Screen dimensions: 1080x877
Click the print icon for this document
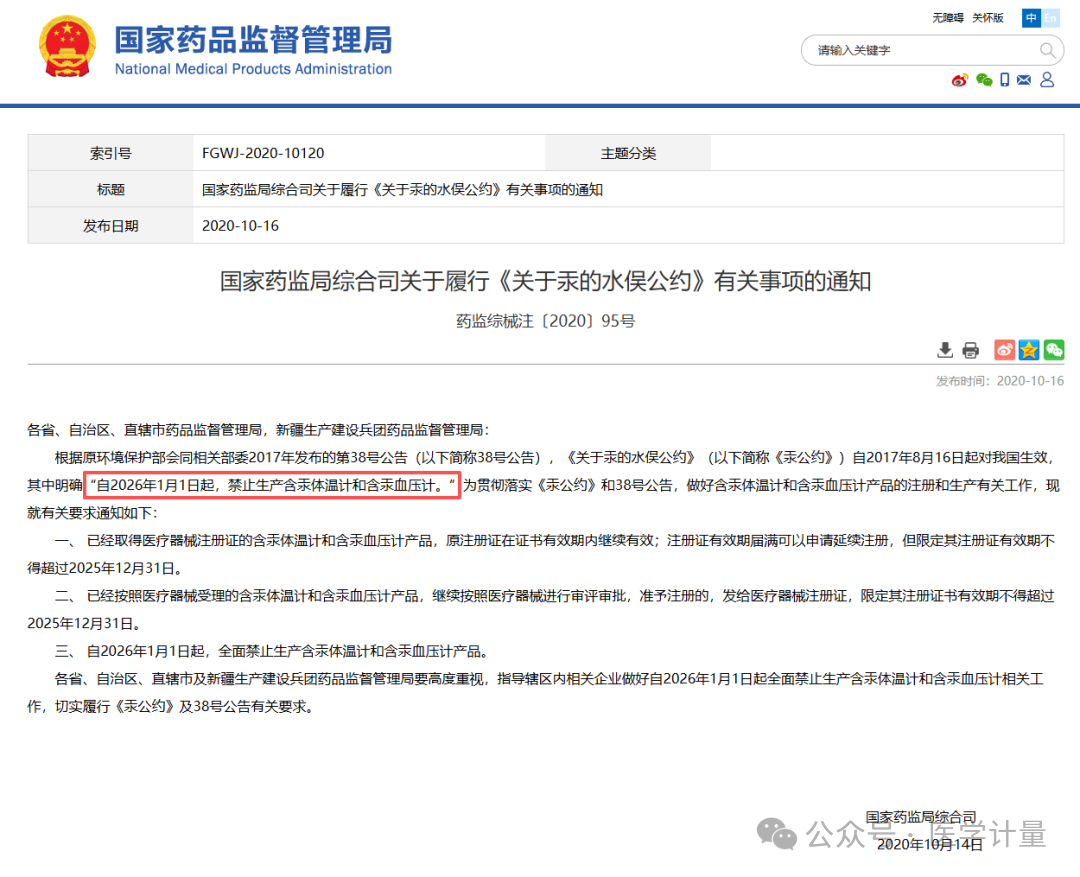pyautogui.click(x=970, y=350)
